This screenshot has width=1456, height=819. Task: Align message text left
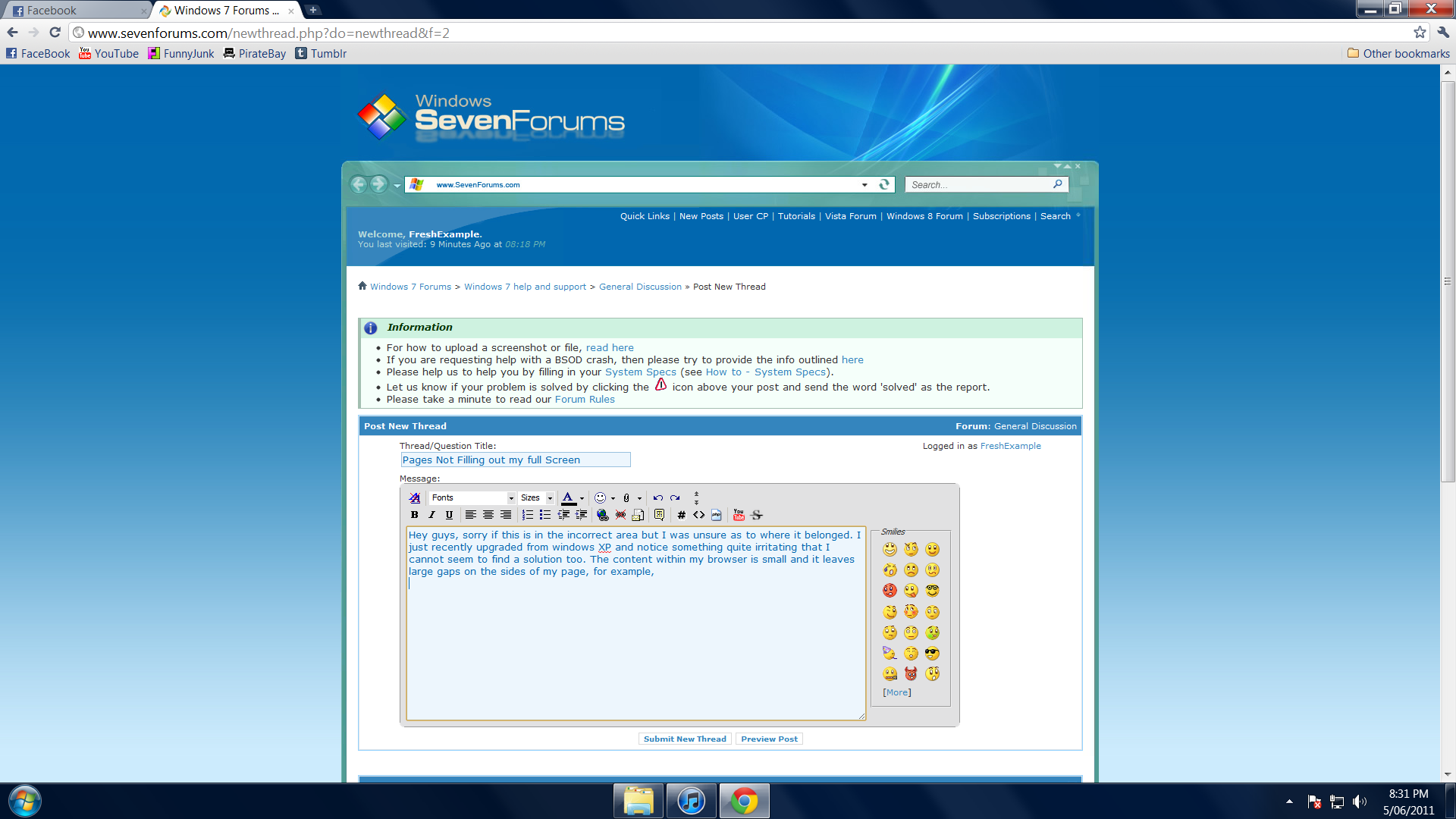click(471, 515)
